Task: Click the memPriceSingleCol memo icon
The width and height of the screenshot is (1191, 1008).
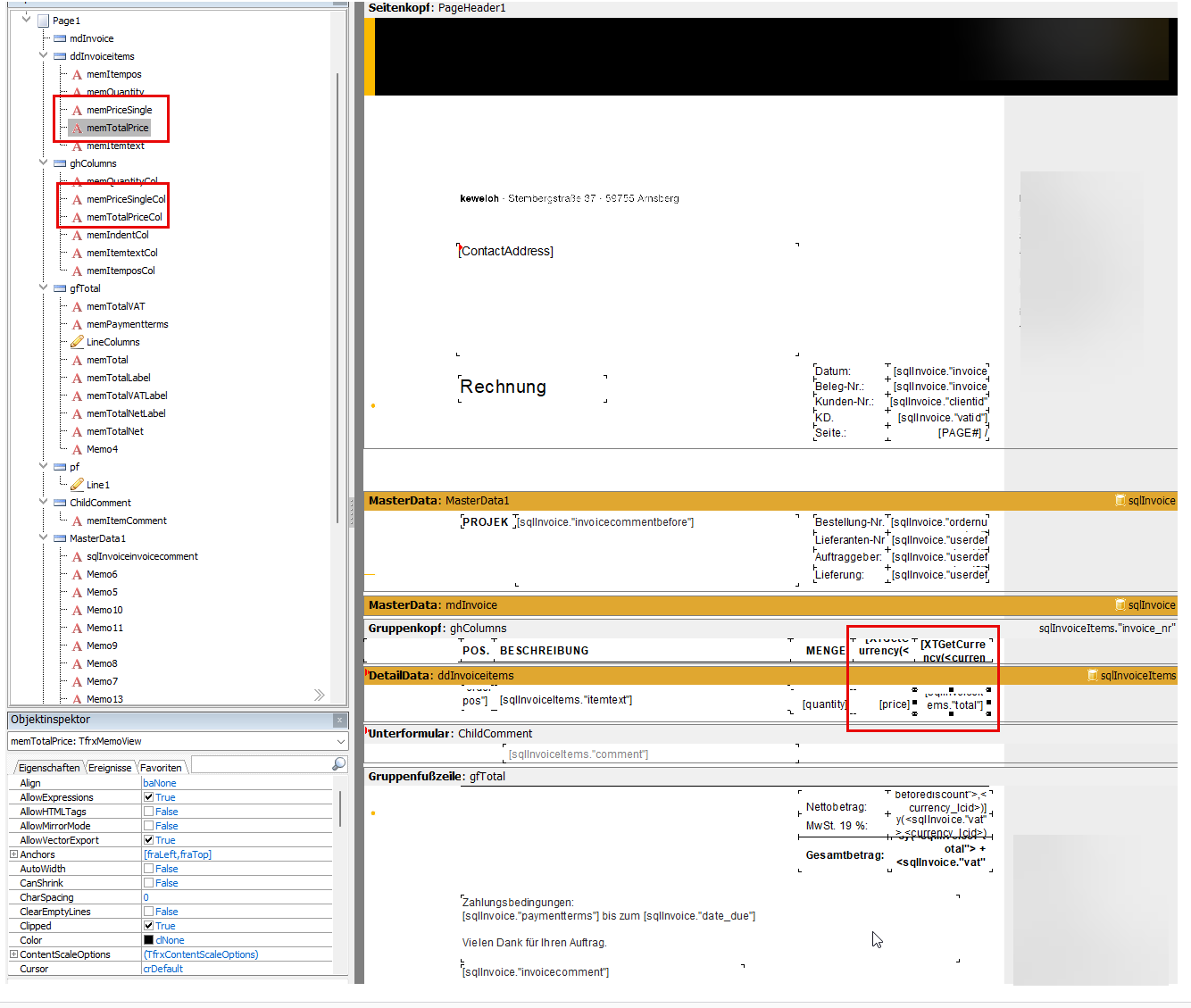Action: pyautogui.click(x=77, y=199)
